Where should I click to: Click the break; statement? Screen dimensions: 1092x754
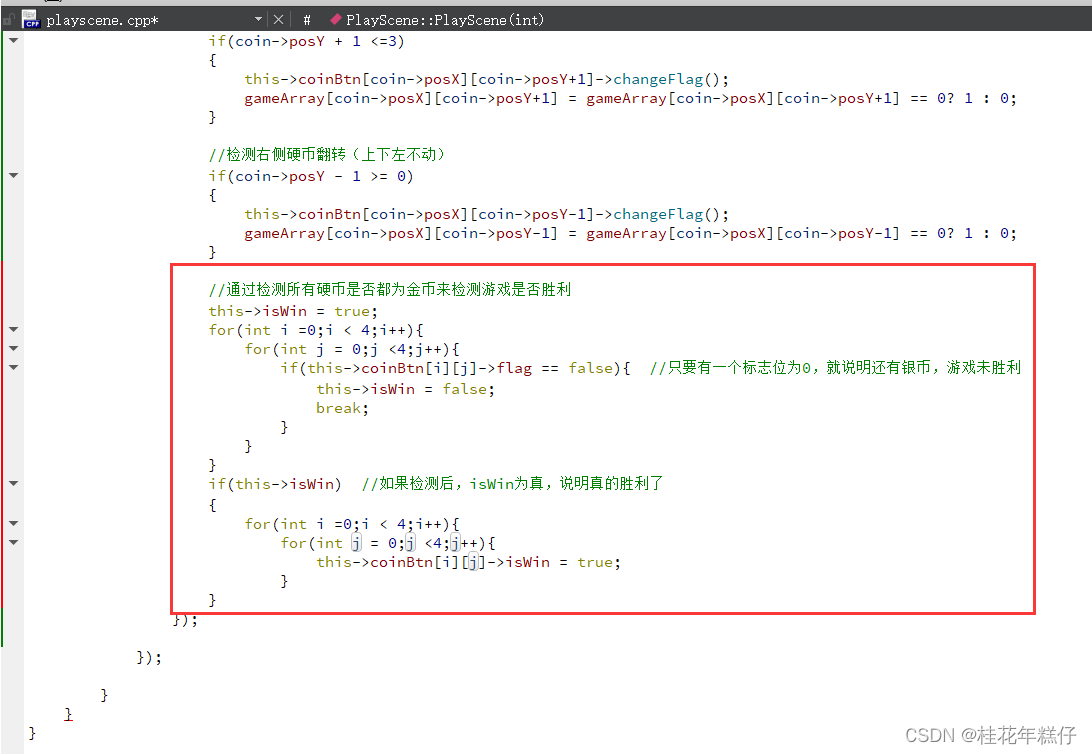[342, 408]
